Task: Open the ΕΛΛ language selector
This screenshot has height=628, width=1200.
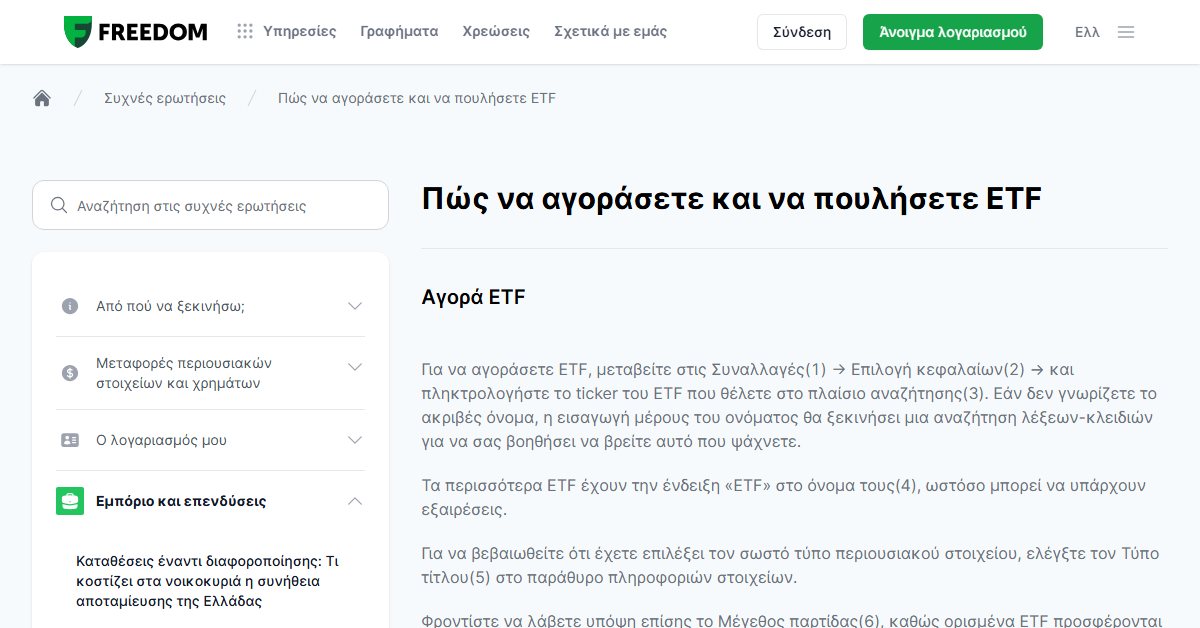Action: (1087, 32)
